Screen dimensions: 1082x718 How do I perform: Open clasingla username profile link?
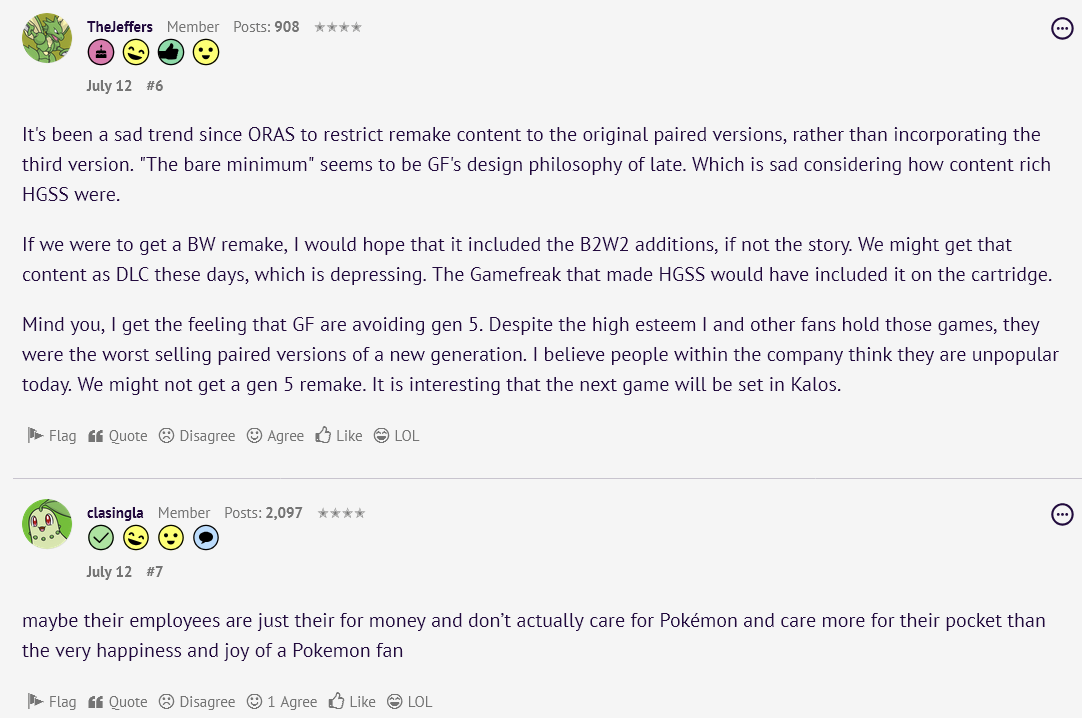point(116,513)
